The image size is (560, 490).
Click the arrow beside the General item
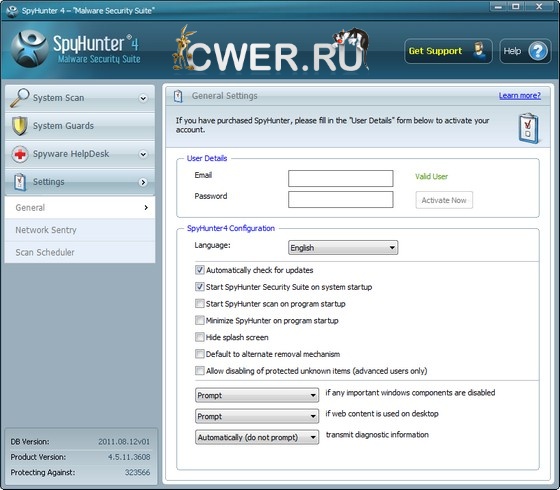(146, 208)
